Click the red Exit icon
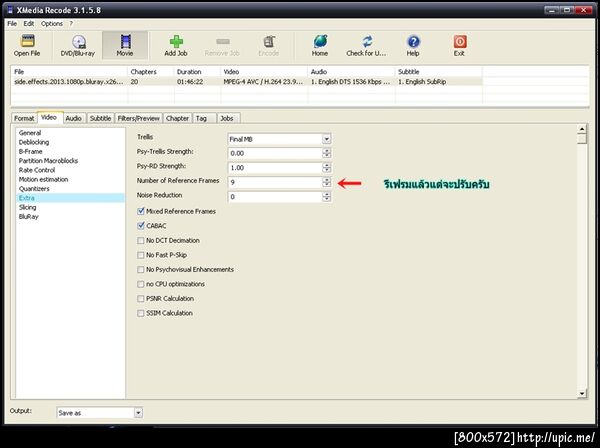 point(459,46)
